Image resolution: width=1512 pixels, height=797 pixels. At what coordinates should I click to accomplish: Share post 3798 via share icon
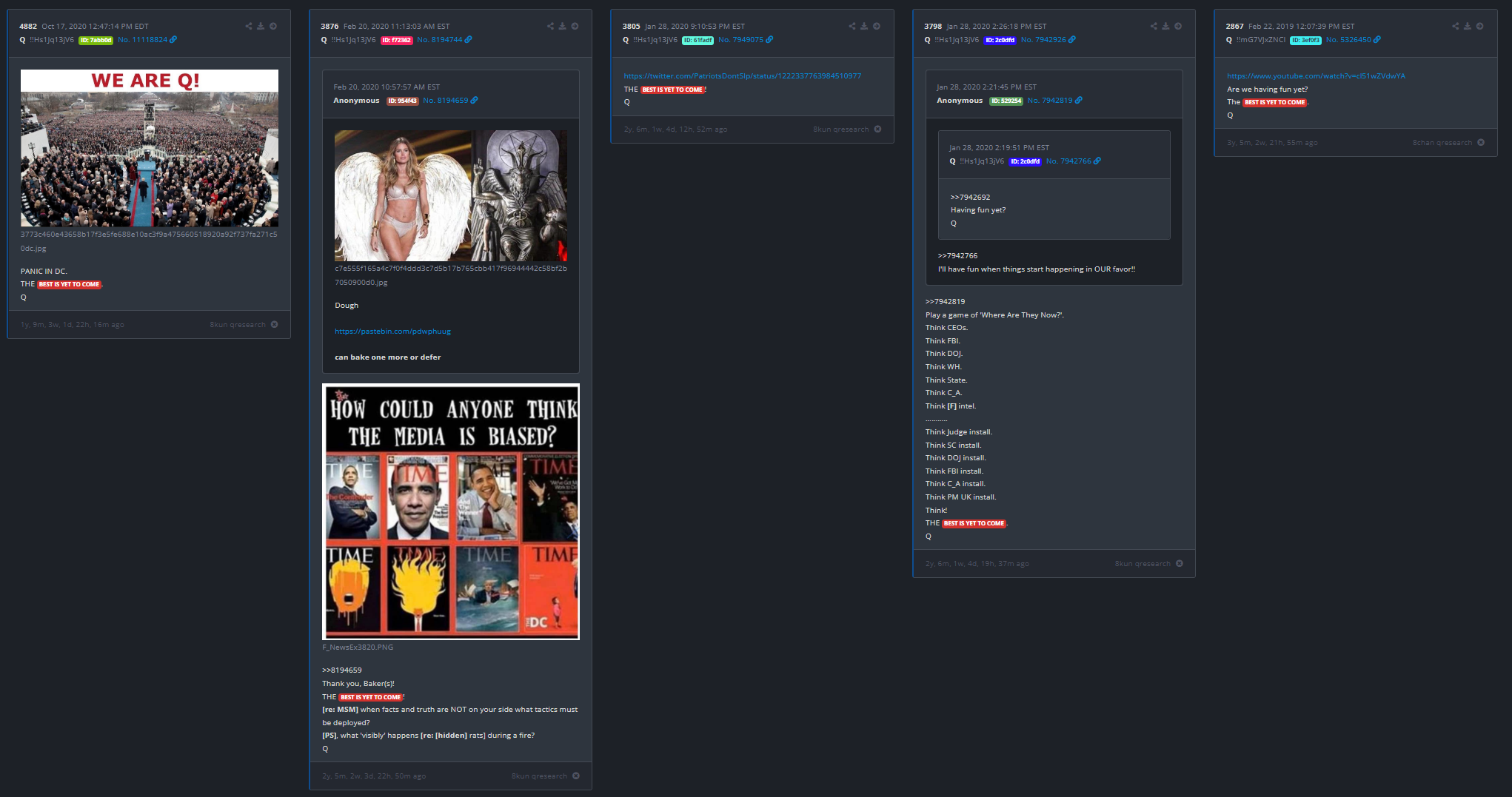point(1154,26)
